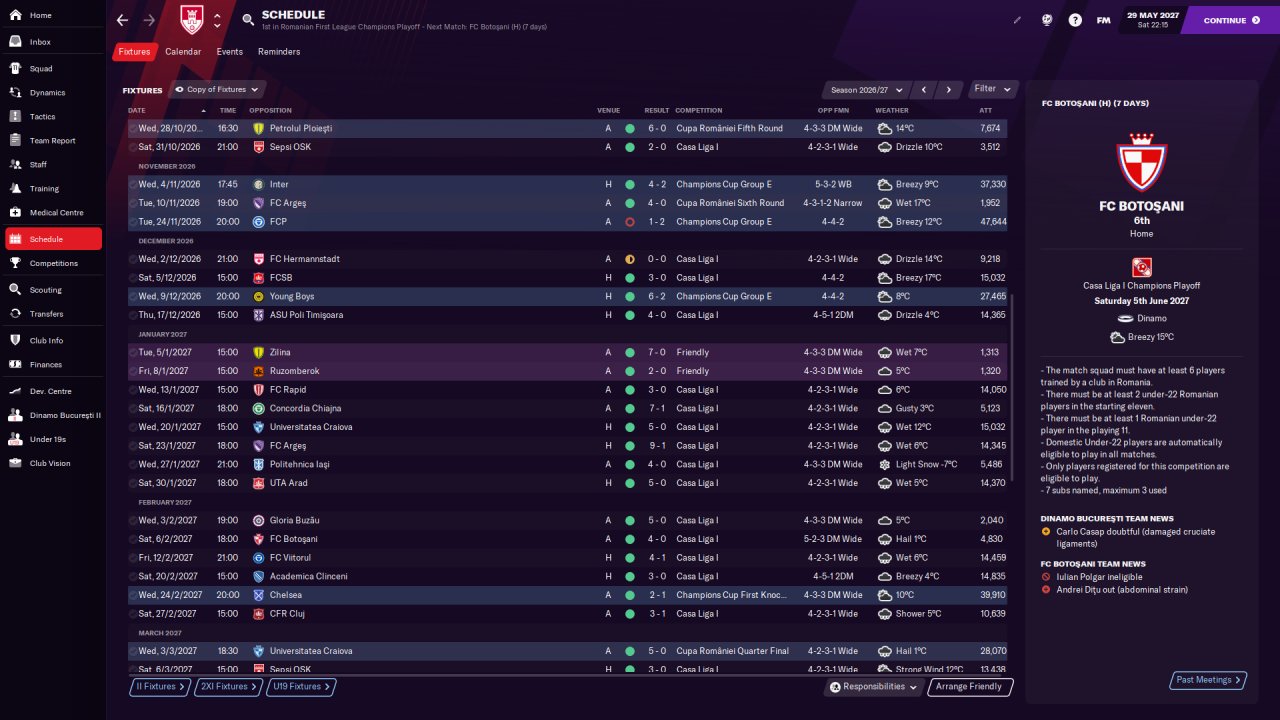Open Dinamo București II in sidebar
The width and height of the screenshot is (1280, 720).
tap(53, 415)
